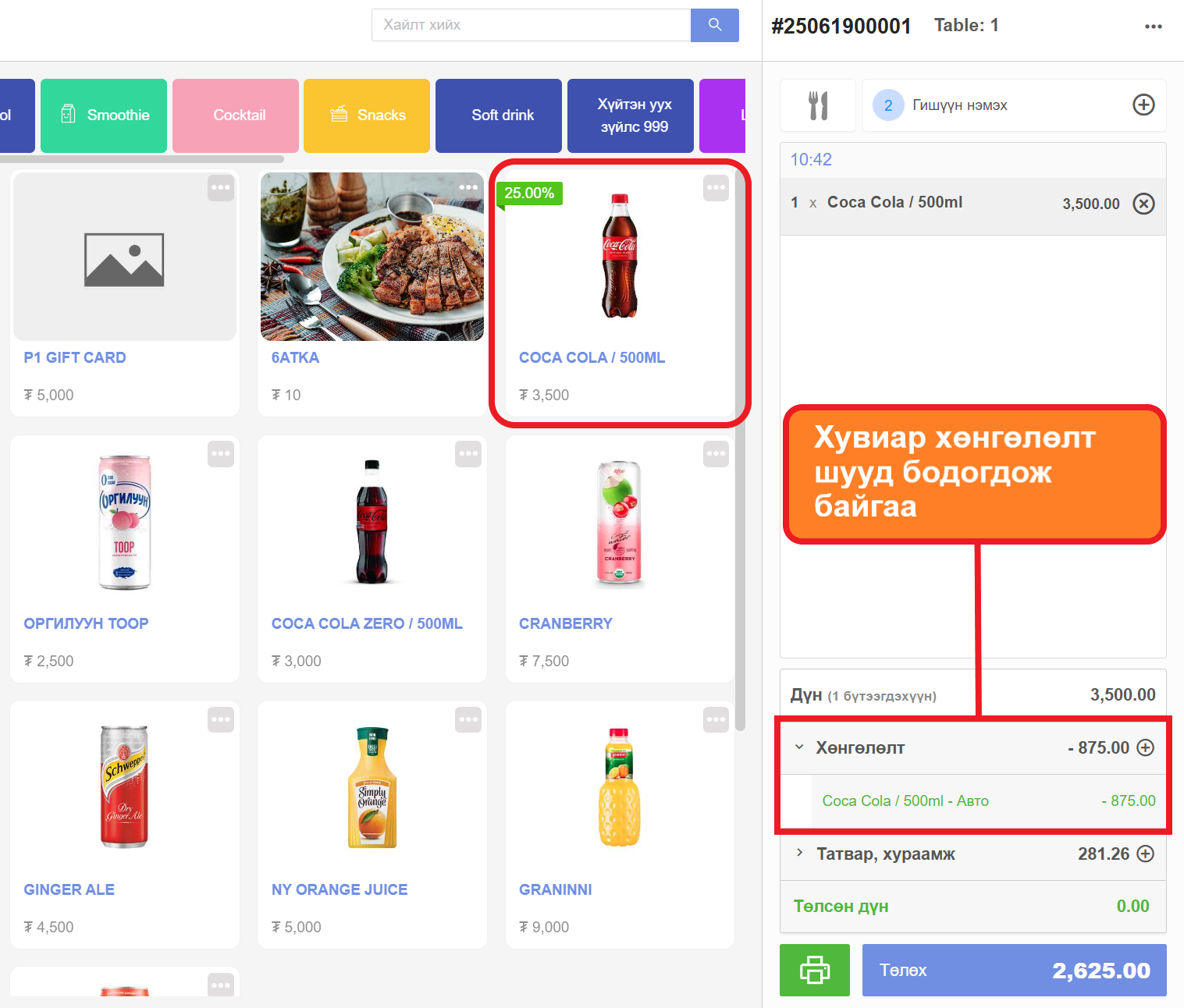
Task: Open the Snacks category
Action: point(367,115)
